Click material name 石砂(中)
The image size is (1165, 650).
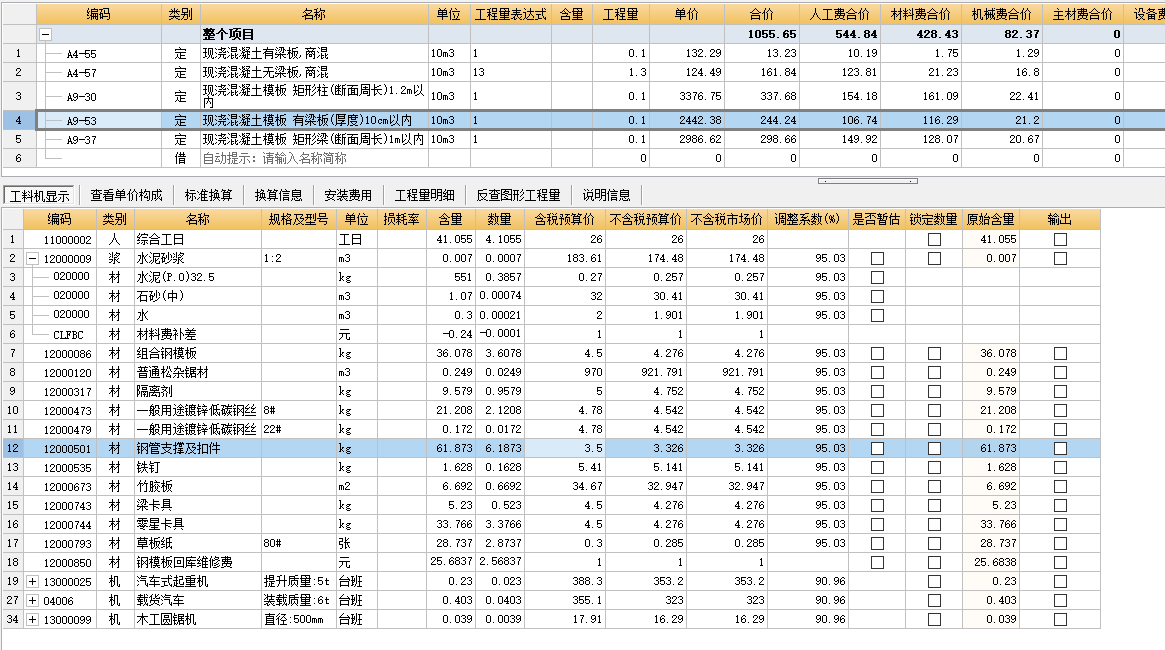(160, 296)
